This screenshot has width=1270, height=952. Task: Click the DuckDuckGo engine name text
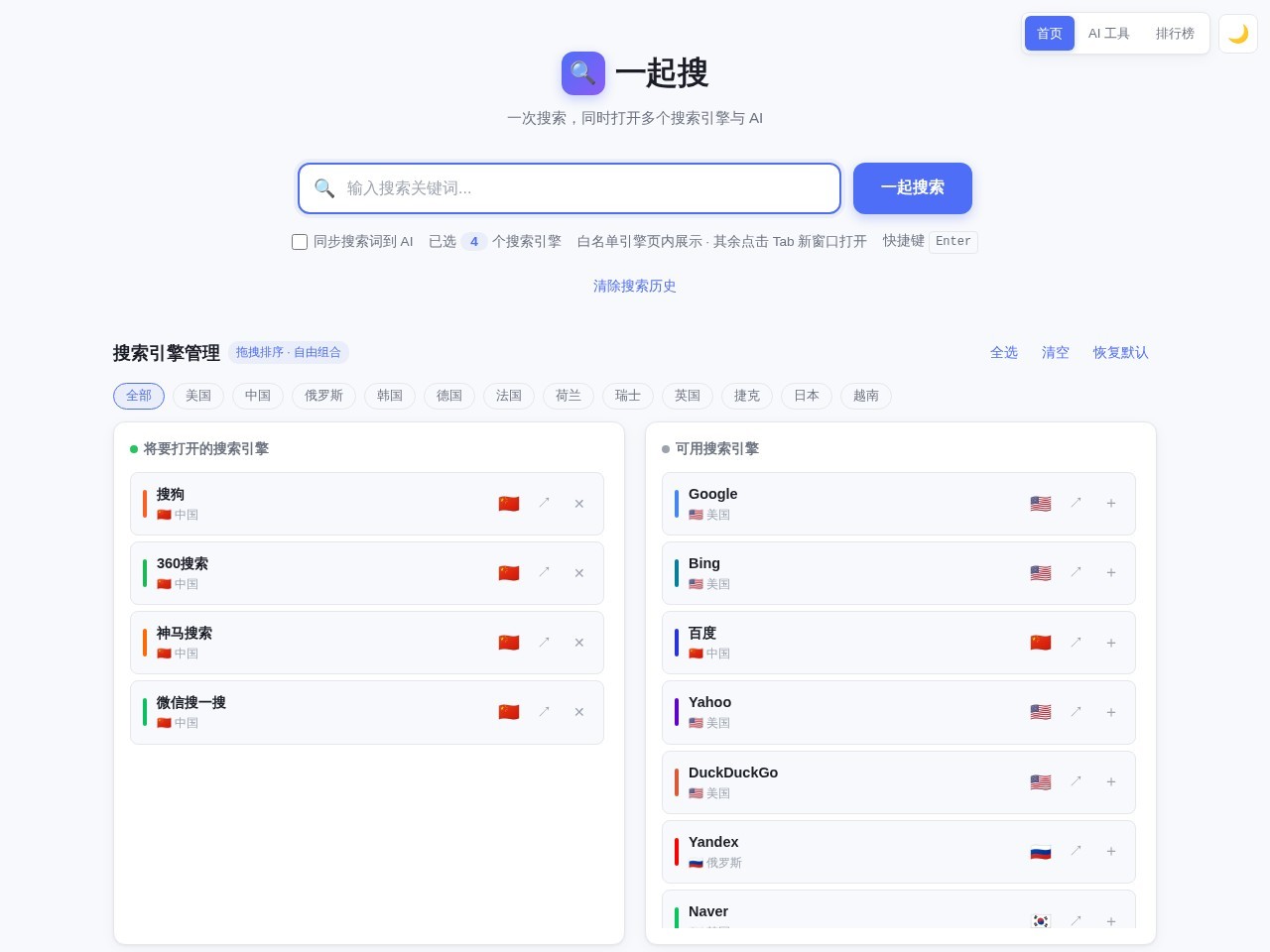pos(733,773)
